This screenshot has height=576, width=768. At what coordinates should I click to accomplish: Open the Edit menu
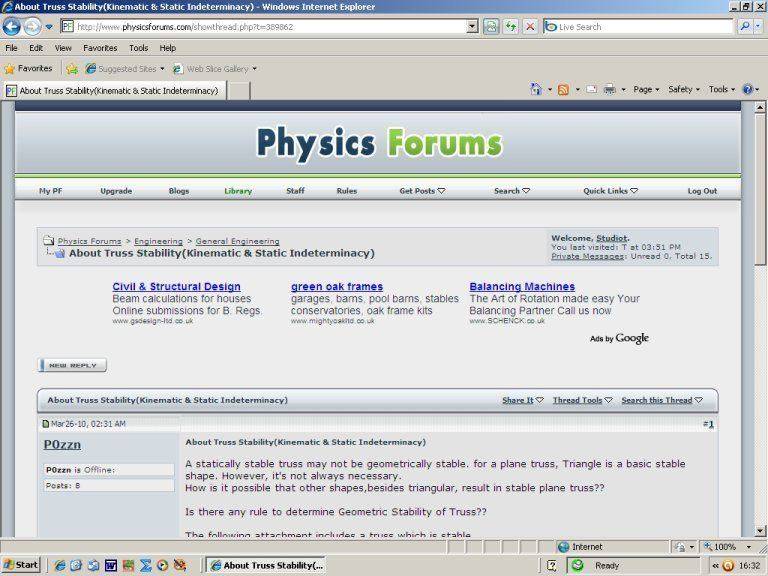coord(36,48)
